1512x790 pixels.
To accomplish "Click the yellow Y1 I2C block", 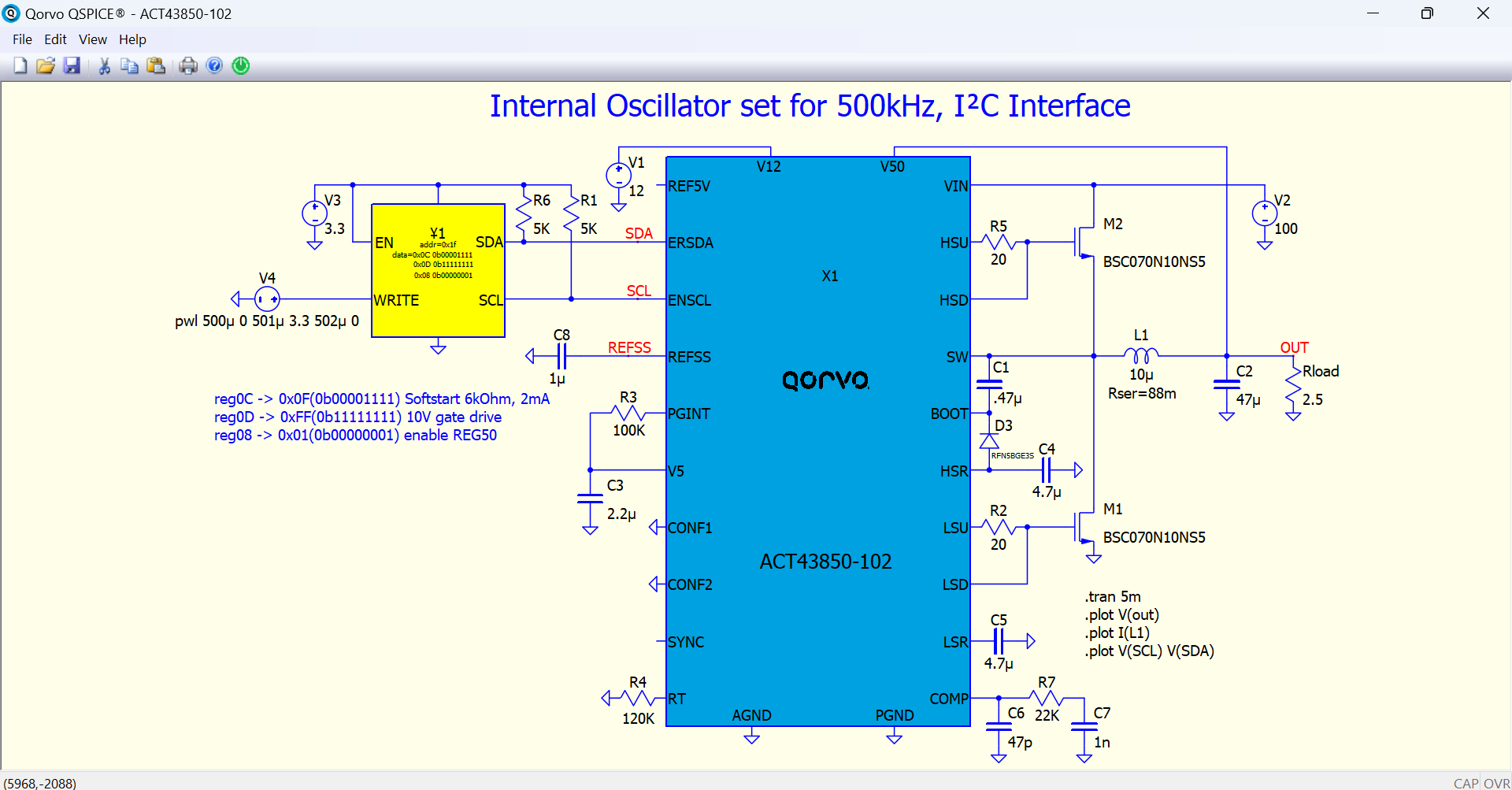I will tap(438, 271).
